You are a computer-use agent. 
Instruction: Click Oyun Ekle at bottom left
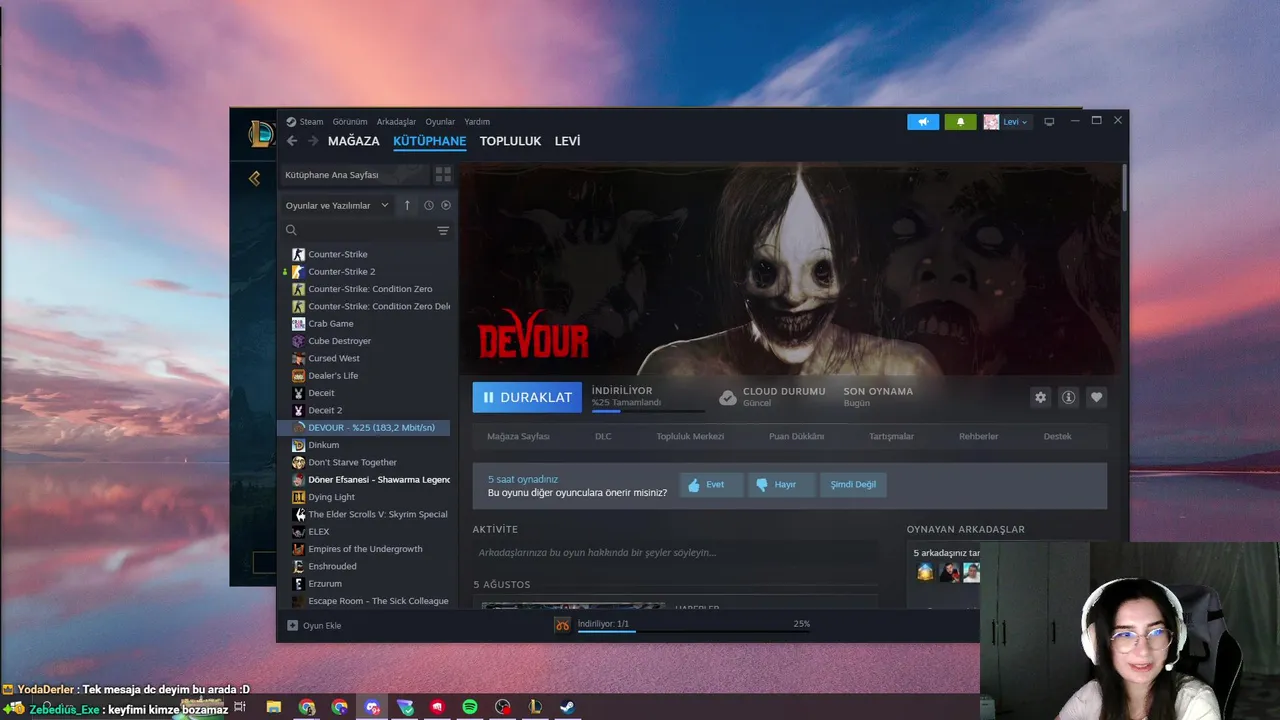[x=315, y=625]
